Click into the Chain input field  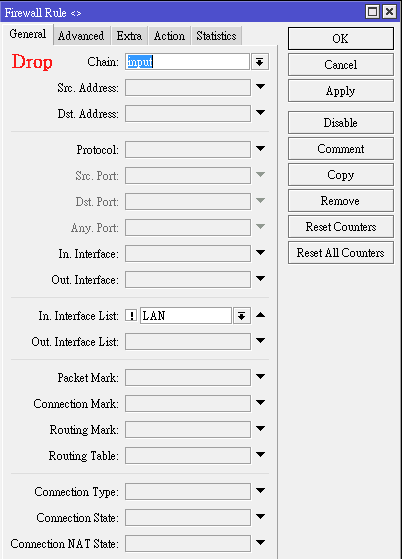[x=187, y=62]
